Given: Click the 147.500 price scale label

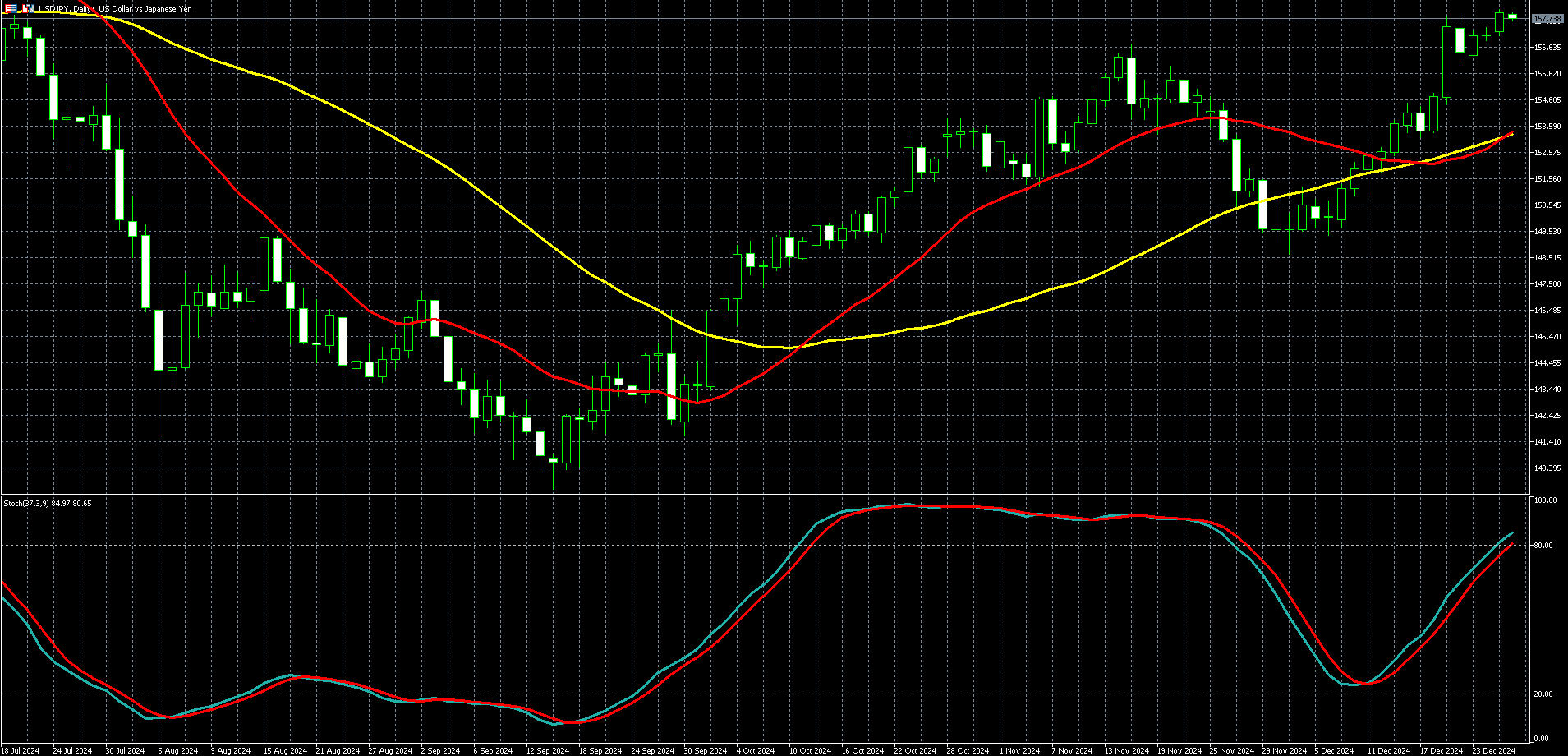Looking at the screenshot, I should (1547, 284).
